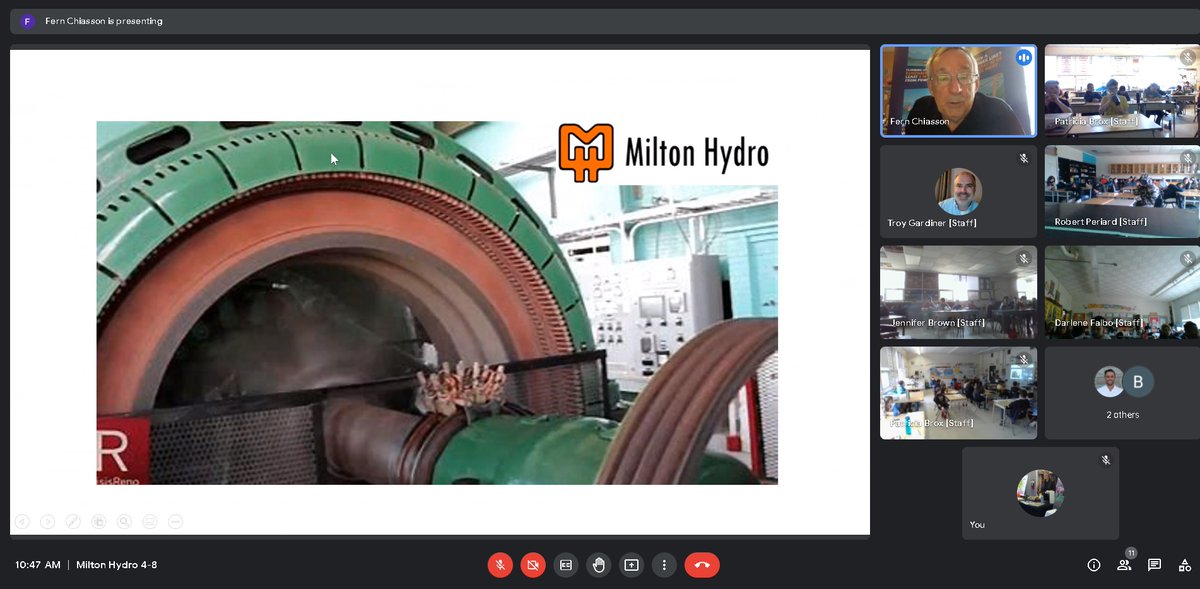Viewport: 1200px width, 589px height.
Task: Leave the call with the red hang-up button
Action: point(702,565)
